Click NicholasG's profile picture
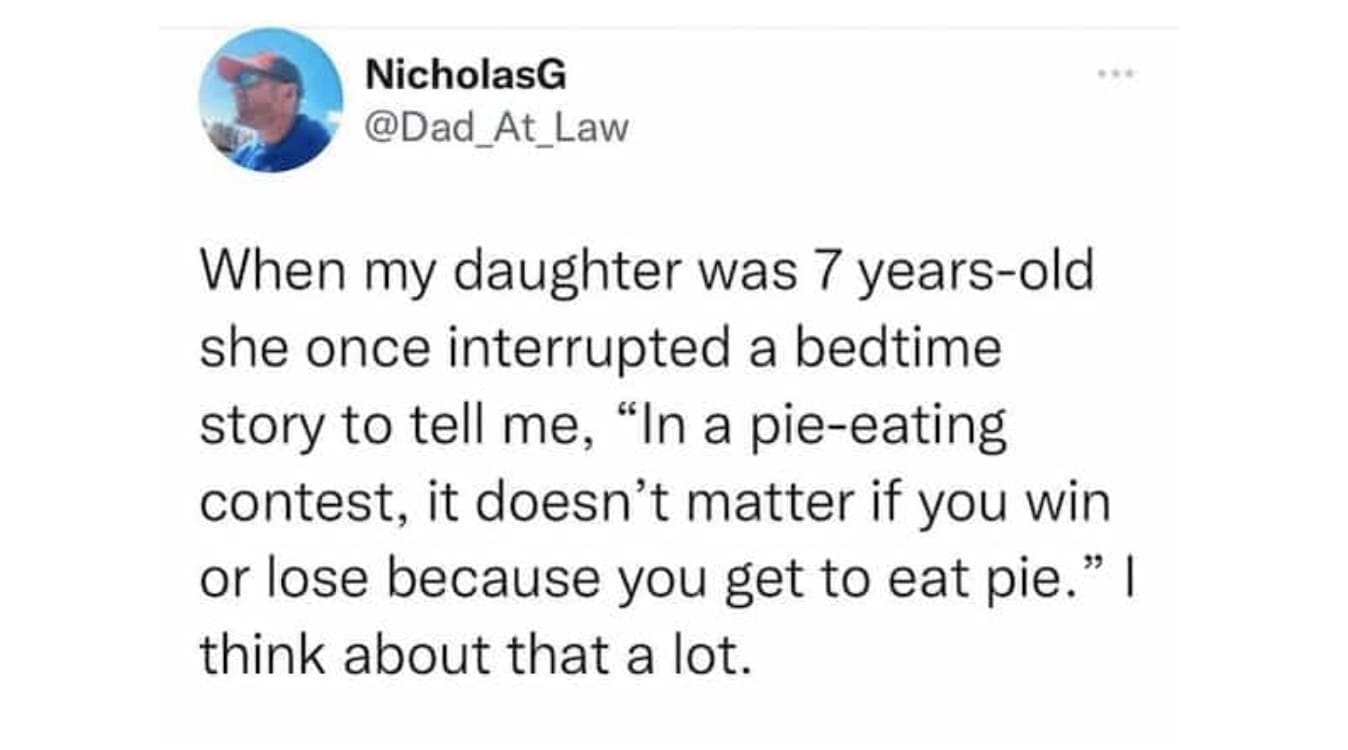The height and width of the screenshot is (750, 1348). [271, 100]
